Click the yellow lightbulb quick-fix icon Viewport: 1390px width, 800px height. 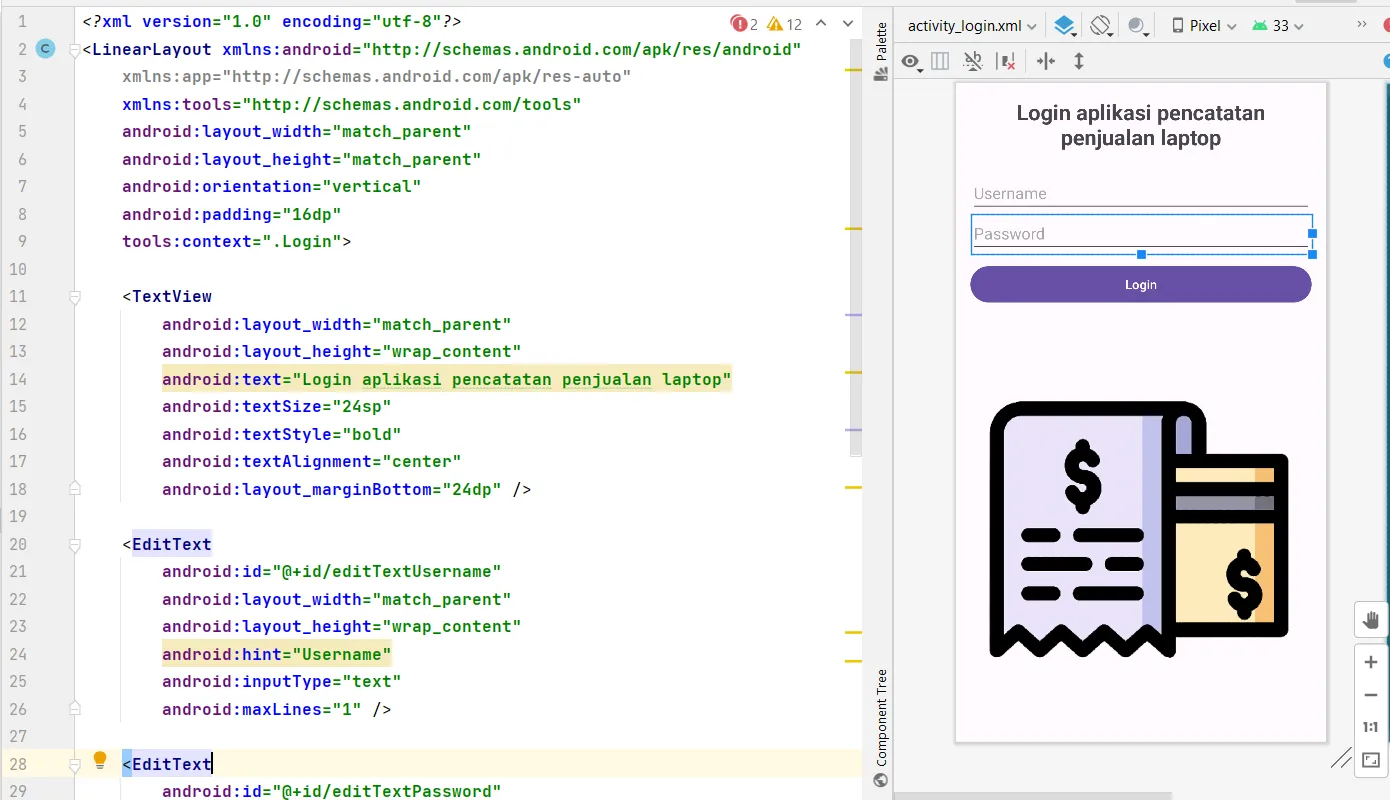pyautogui.click(x=100, y=761)
